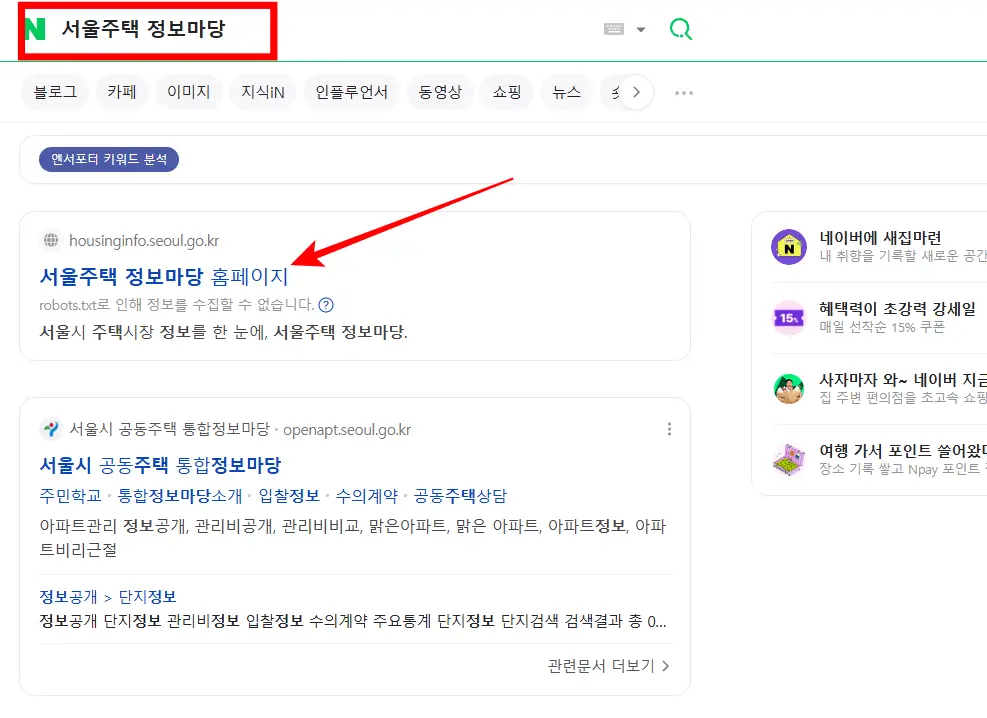This screenshot has width=987, height=718.
Task: Open the vertical three-dot menu on openapt result
Action: [669, 429]
